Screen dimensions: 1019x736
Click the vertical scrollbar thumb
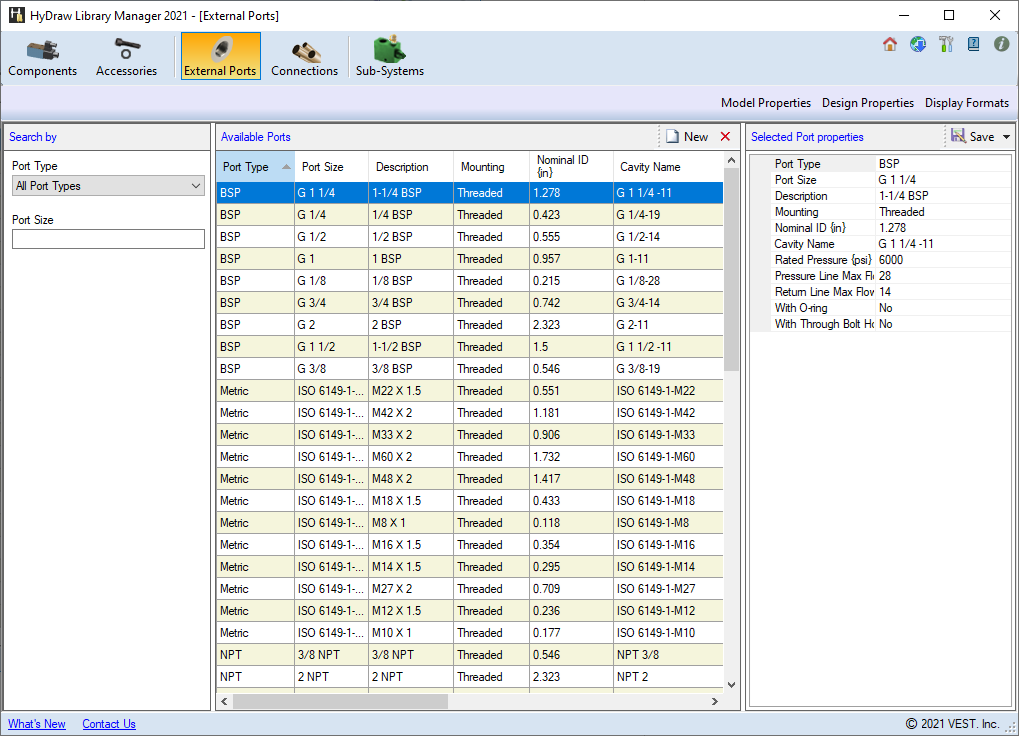tap(731, 269)
